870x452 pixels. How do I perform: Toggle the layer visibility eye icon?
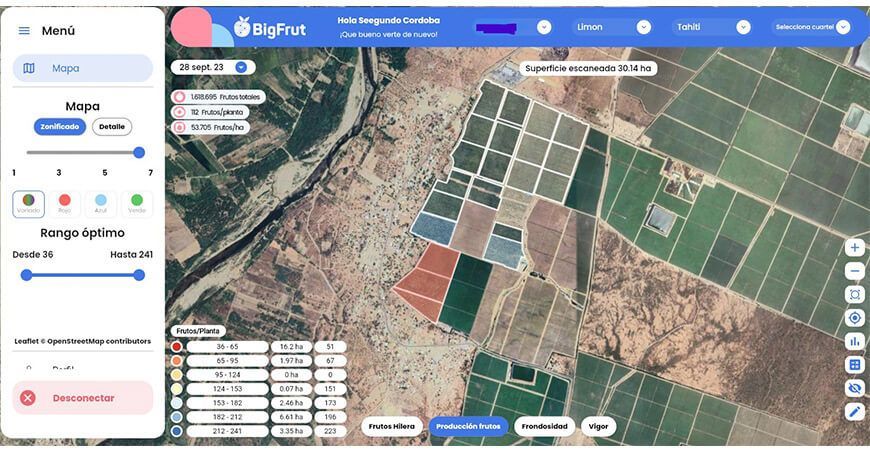click(x=854, y=388)
